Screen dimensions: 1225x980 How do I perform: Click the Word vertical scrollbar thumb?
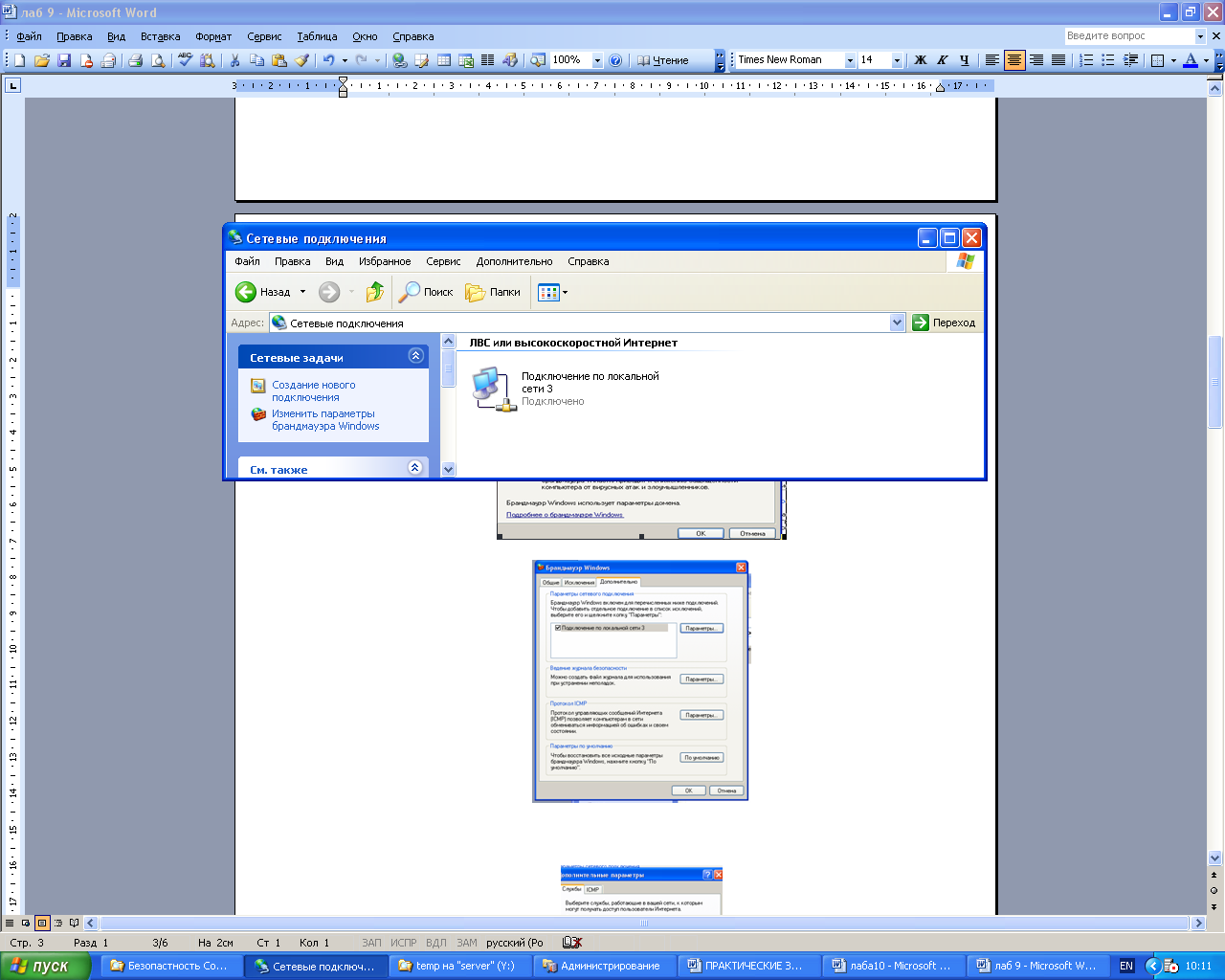coord(1214,382)
